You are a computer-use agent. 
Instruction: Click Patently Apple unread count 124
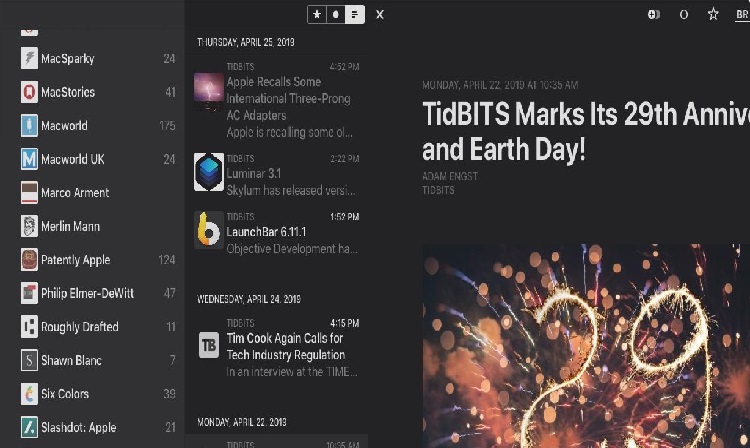167,260
